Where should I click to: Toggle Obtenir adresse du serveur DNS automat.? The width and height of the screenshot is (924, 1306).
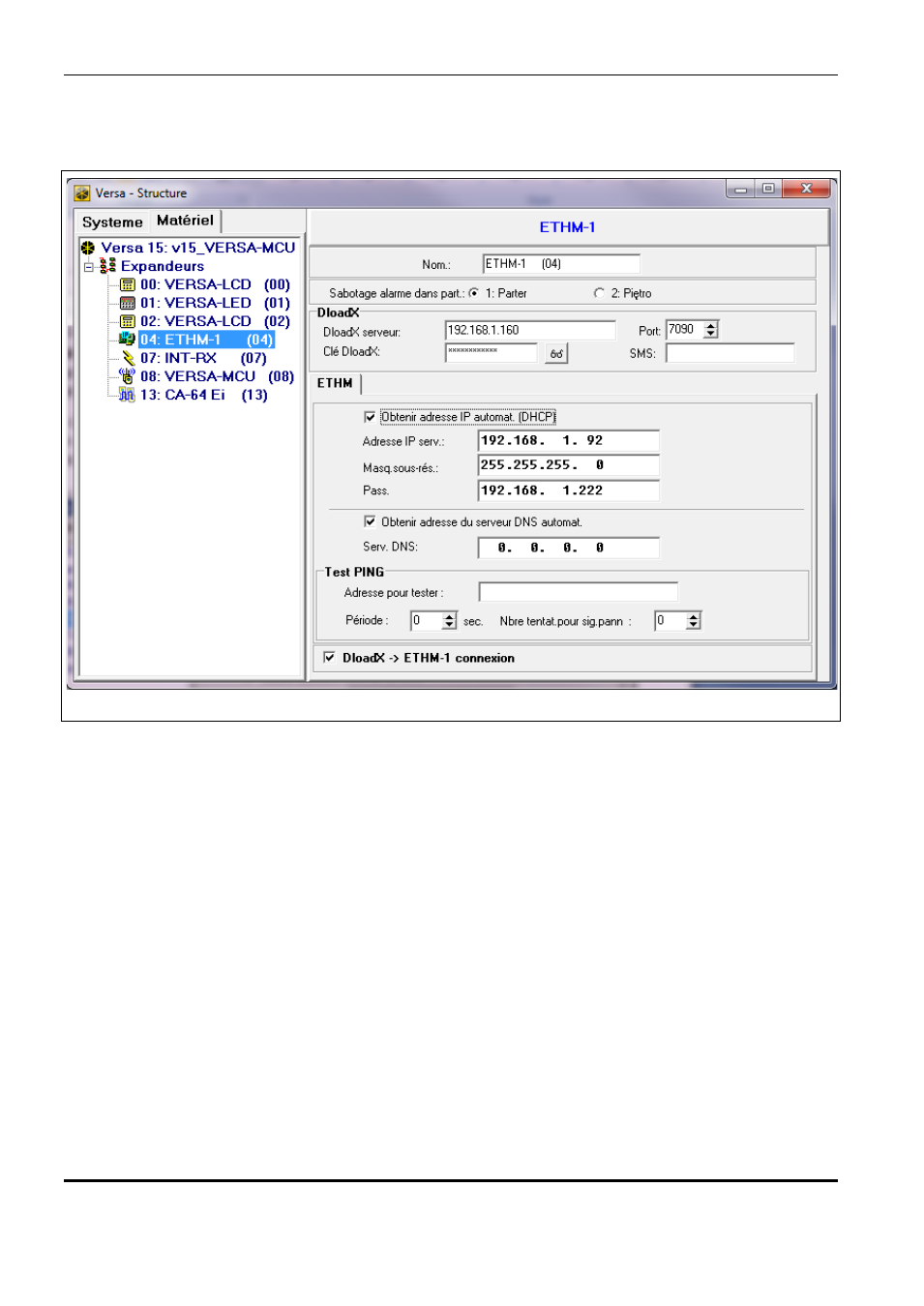[370, 521]
